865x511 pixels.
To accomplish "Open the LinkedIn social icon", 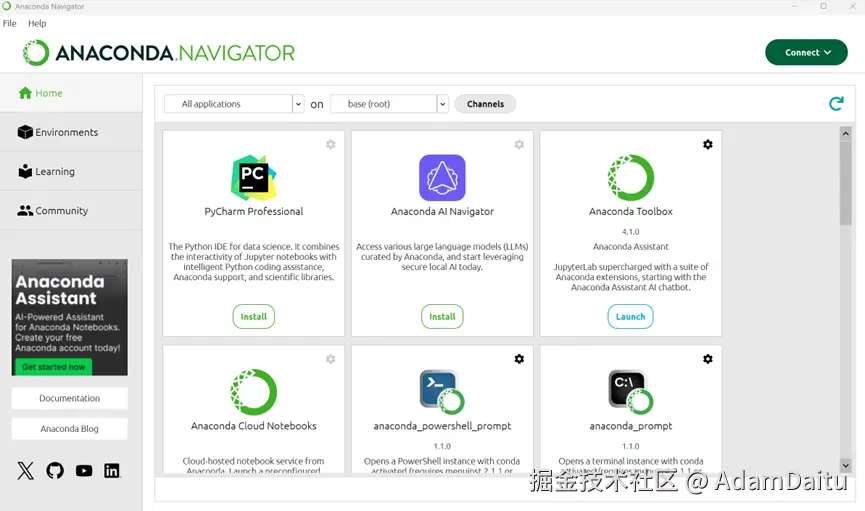I will click(112, 471).
